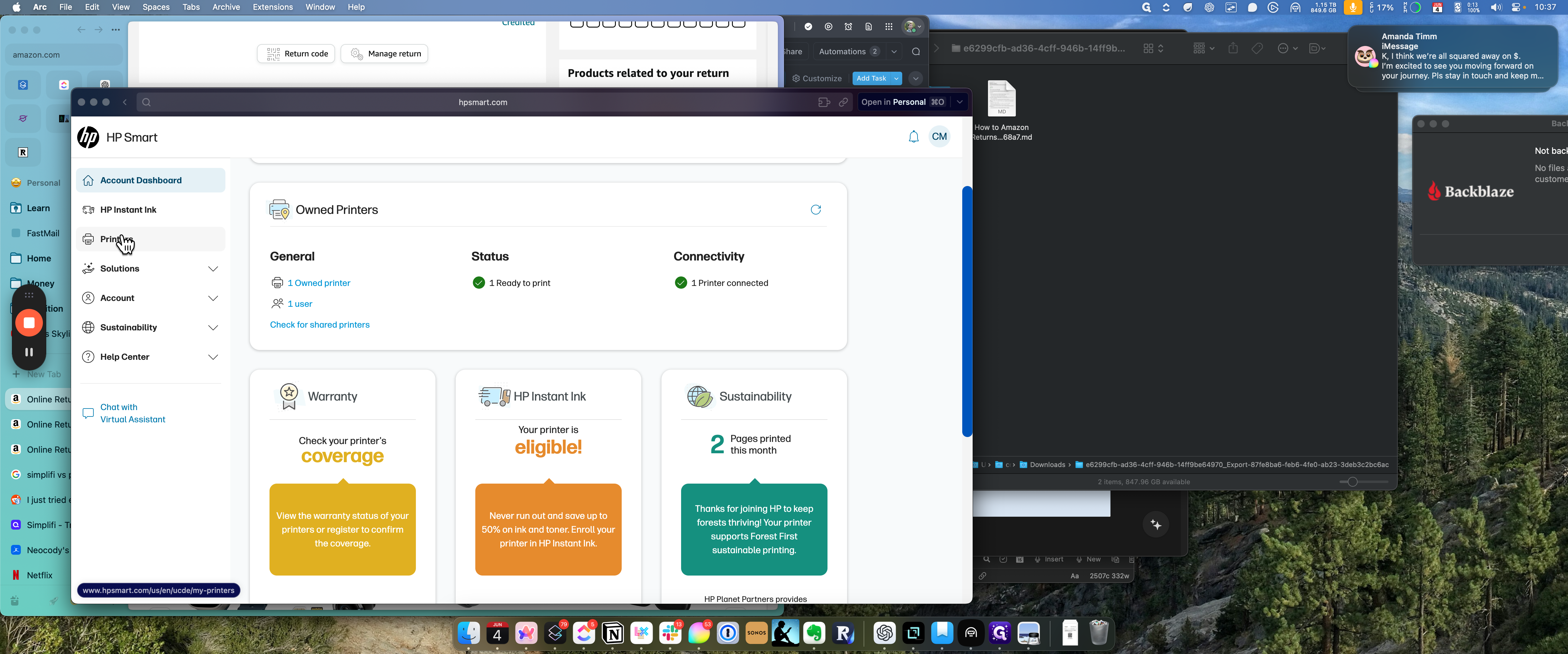
Task: Open dropdown arrow beside Open in Personal
Action: 960,102
